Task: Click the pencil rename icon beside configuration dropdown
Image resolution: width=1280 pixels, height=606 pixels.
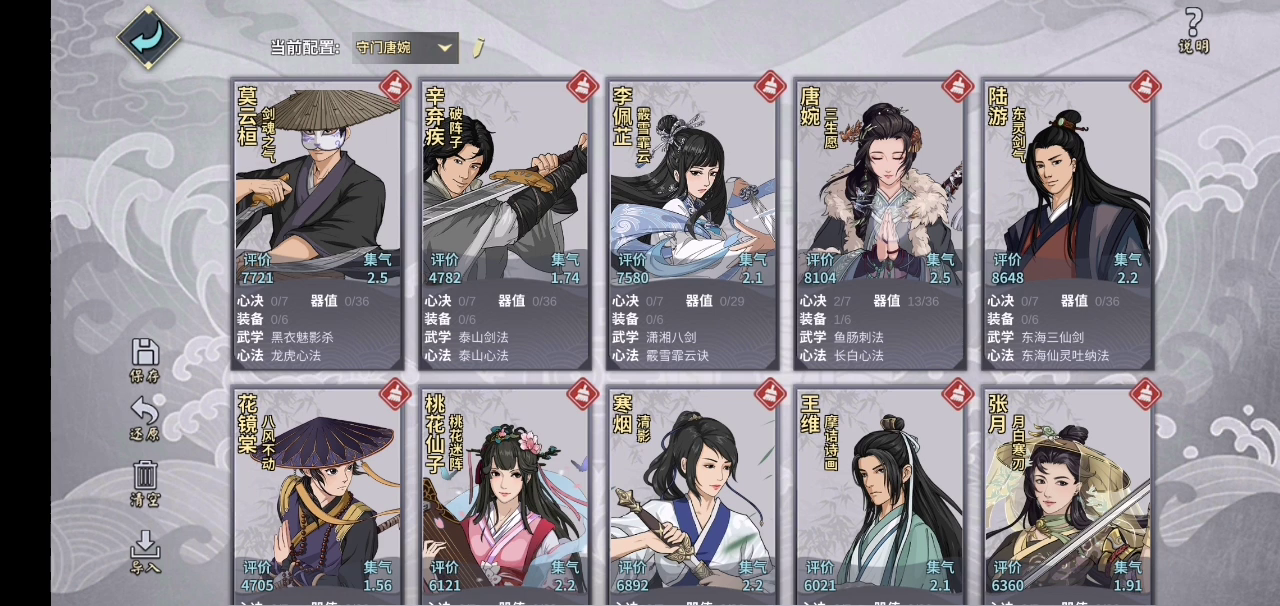Action: (x=478, y=47)
